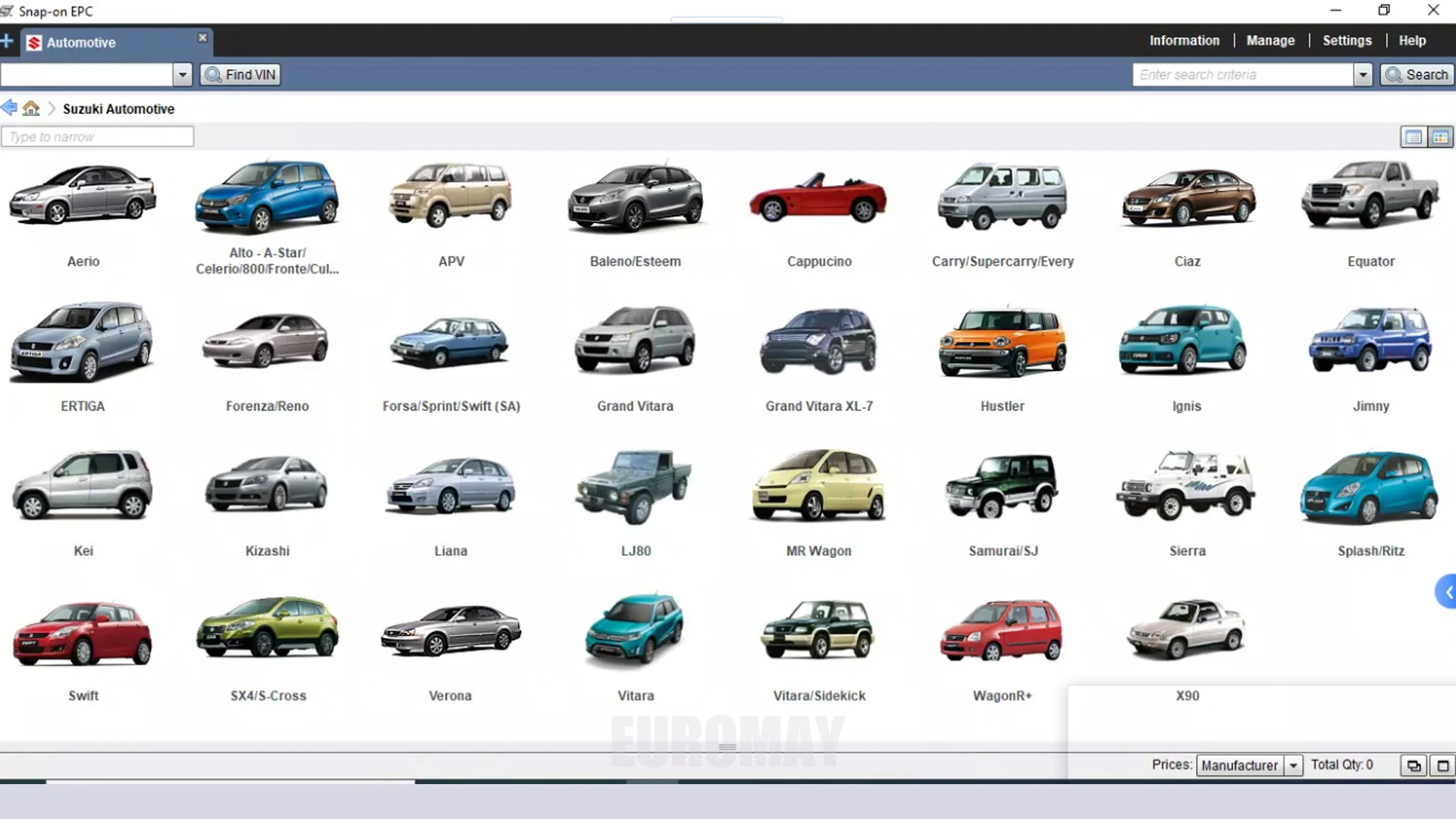Expand the VIN entry dropdown arrow
Image resolution: width=1456 pixels, height=819 pixels.
182,74
